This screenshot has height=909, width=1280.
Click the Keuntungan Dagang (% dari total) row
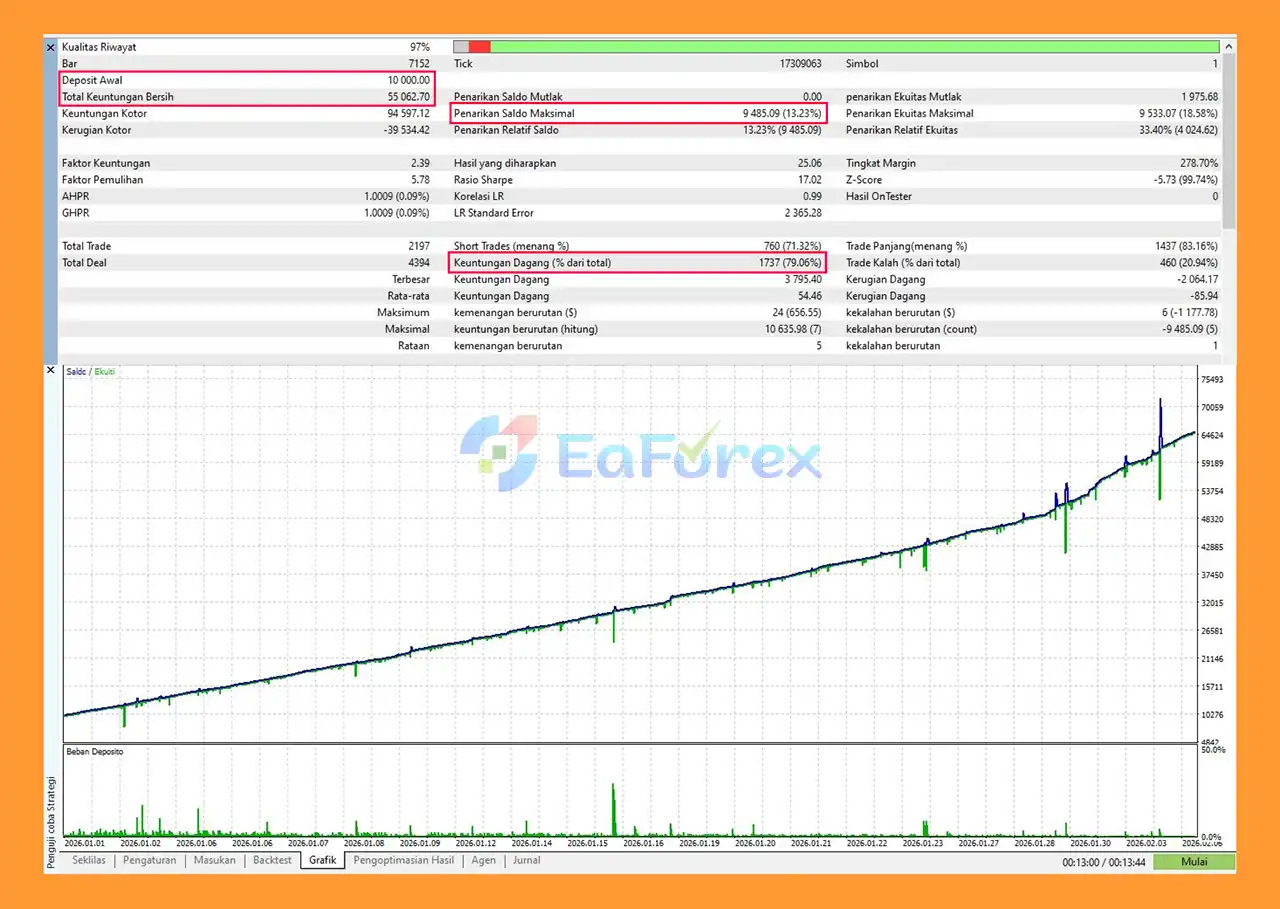pyautogui.click(x=638, y=263)
